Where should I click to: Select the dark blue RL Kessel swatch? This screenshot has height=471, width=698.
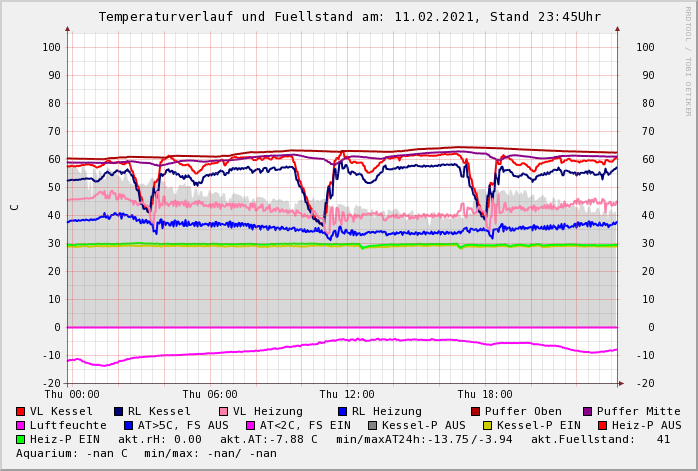[x=118, y=411]
